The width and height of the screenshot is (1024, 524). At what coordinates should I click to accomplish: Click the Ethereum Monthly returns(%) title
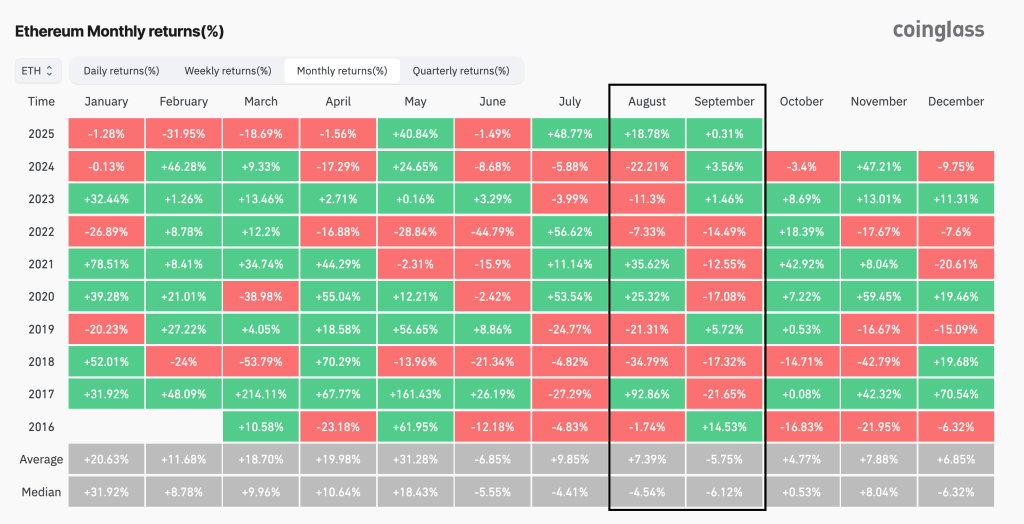pos(119,32)
